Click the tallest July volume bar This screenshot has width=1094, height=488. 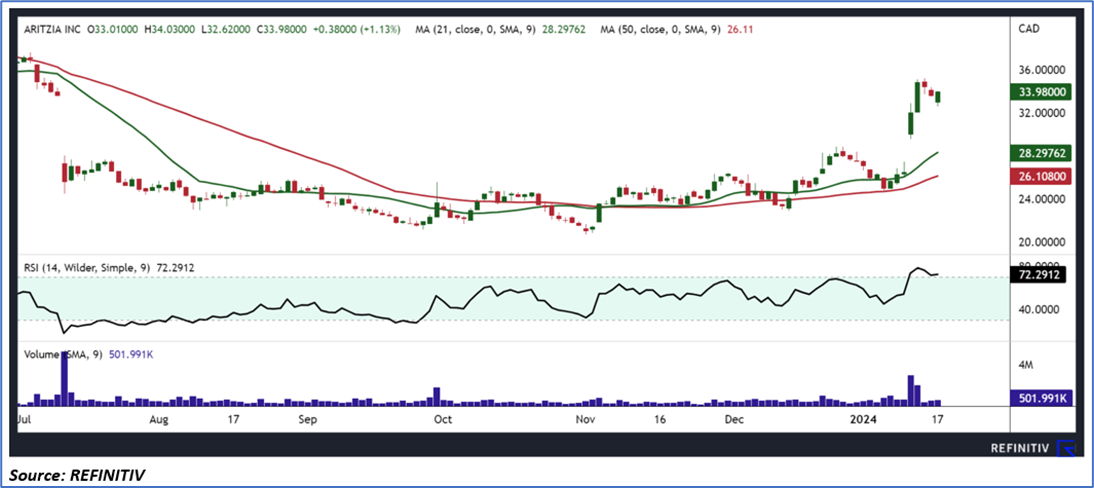click(64, 378)
